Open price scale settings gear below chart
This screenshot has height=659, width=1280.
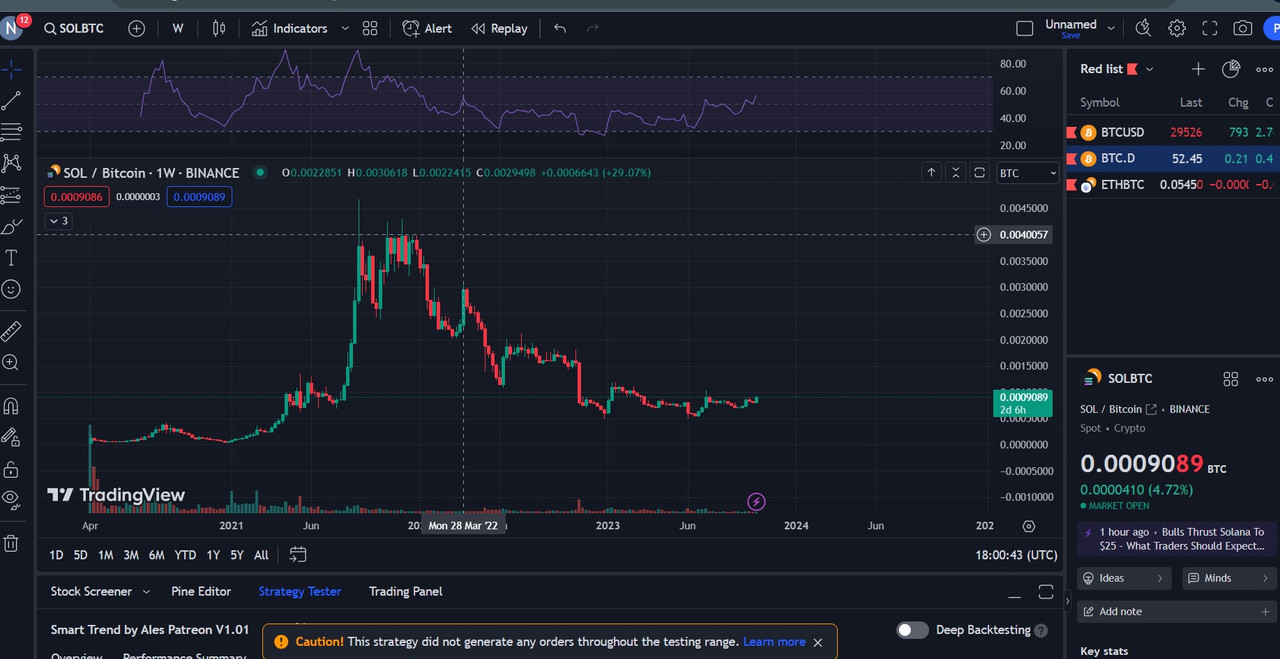(x=1028, y=526)
